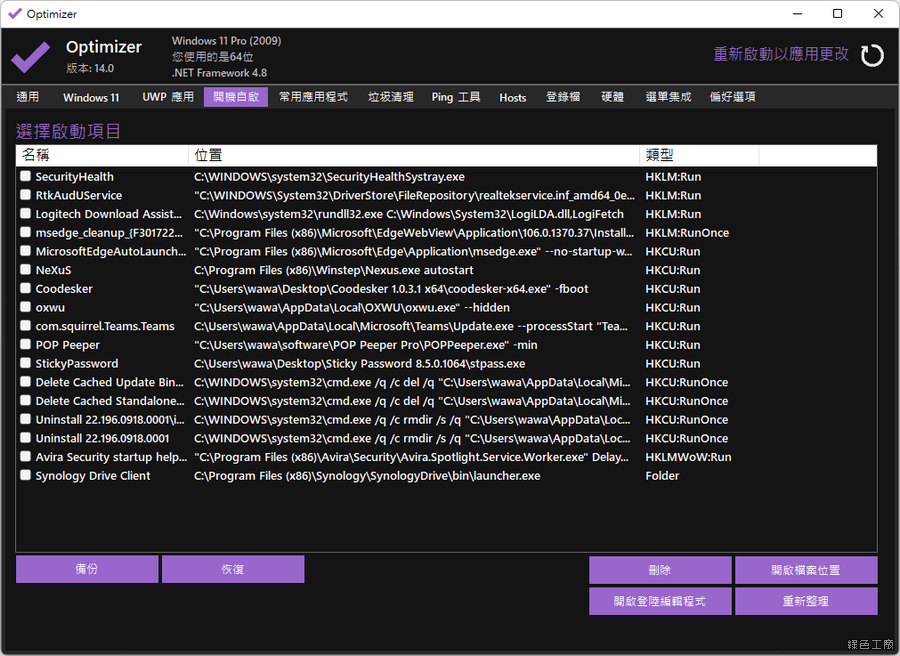Tick the StickyPassword checkbox
Image resolution: width=900 pixels, height=656 pixels.
pos(26,364)
